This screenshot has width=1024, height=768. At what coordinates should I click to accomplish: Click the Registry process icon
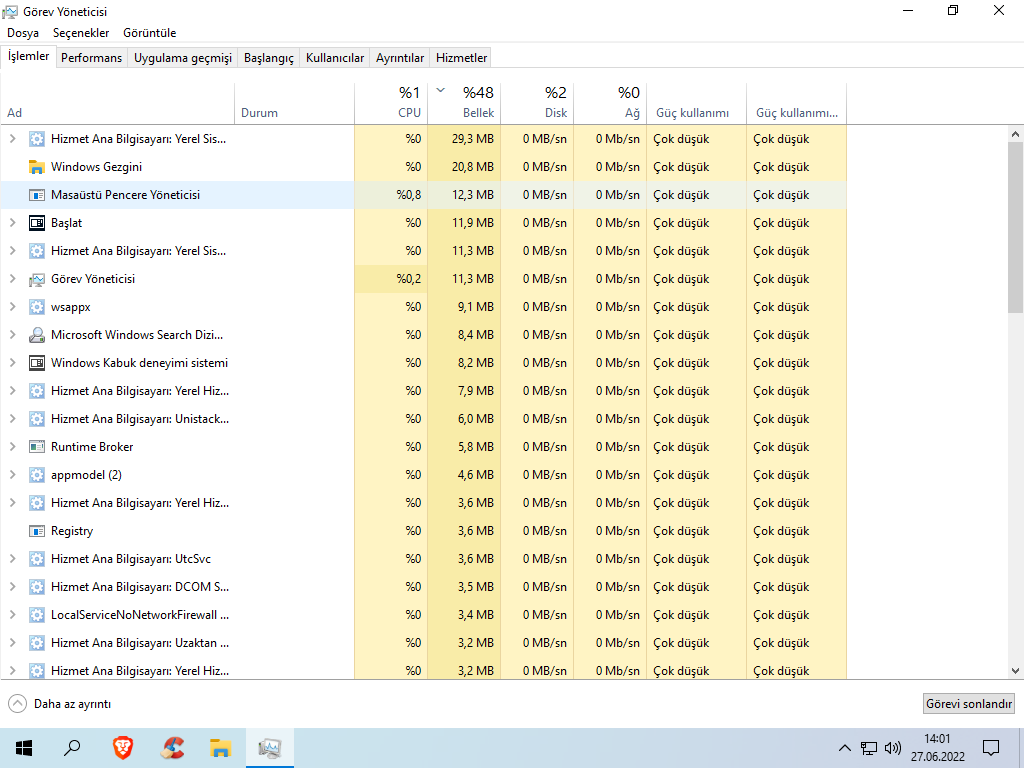coord(37,531)
